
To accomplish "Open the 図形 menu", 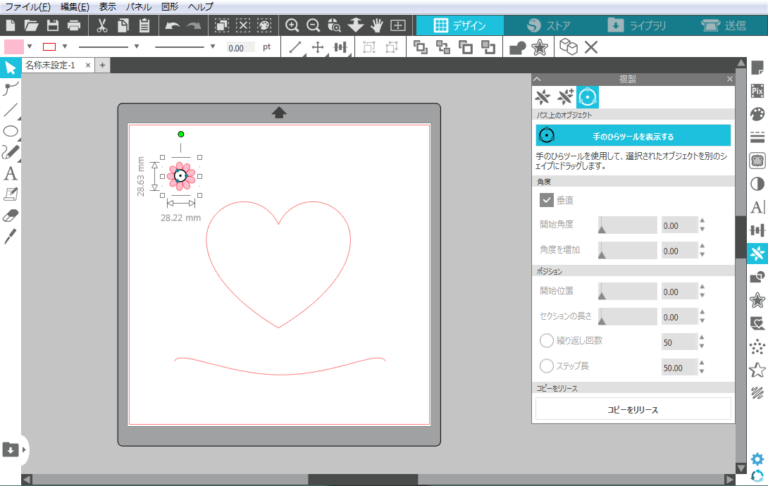I will coord(170,7).
